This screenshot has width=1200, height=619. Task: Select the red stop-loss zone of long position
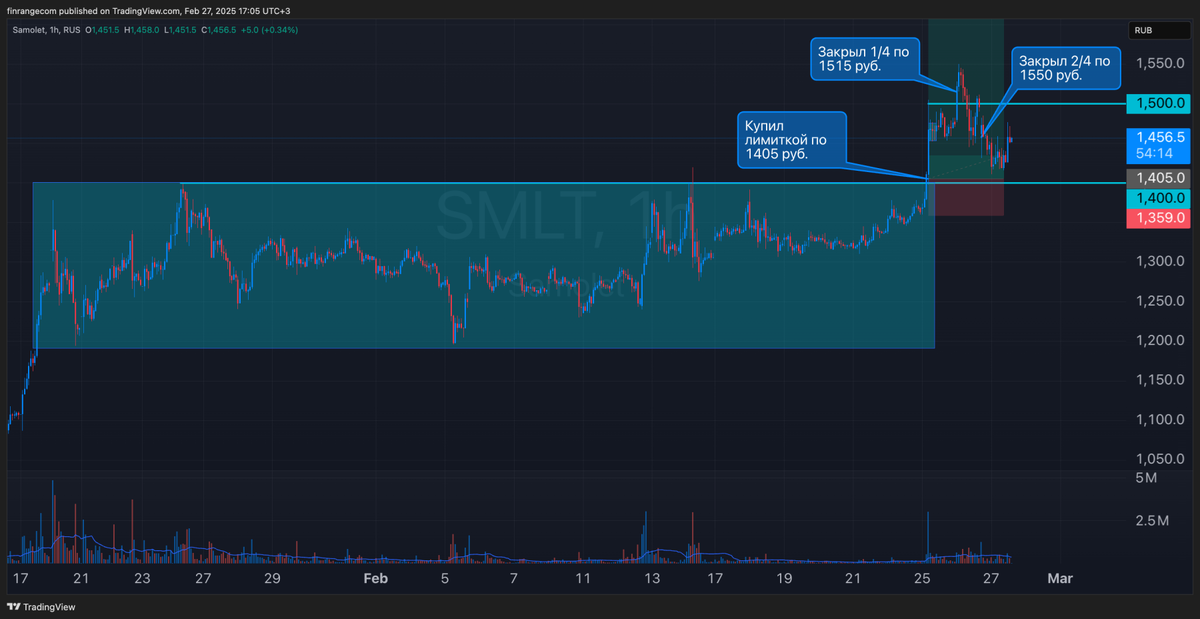(x=966, y=196)
